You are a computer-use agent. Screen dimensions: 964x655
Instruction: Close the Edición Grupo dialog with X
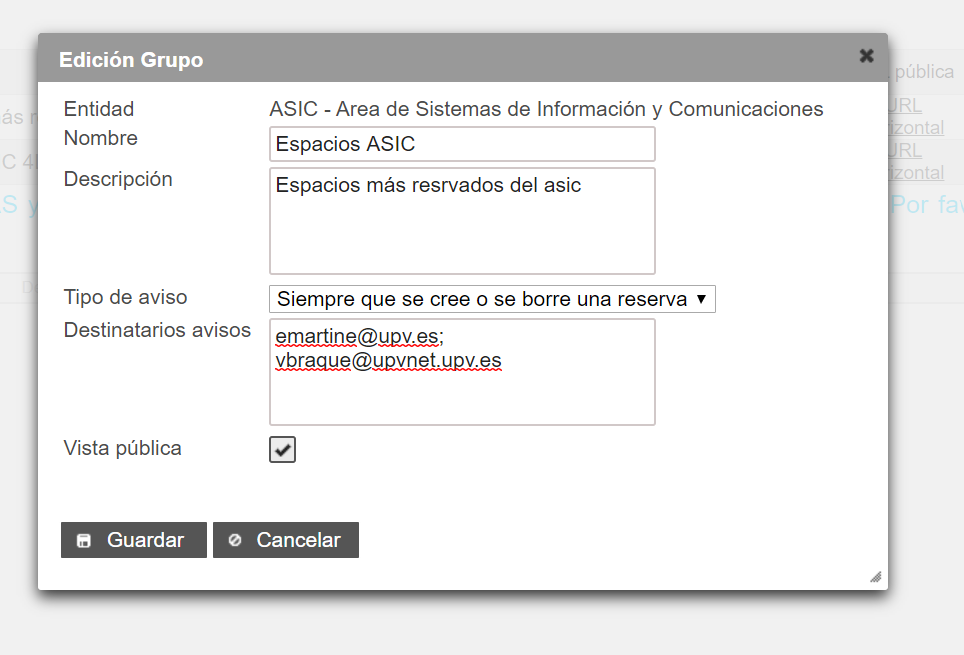pyautogui.click(x=866, y=56)
